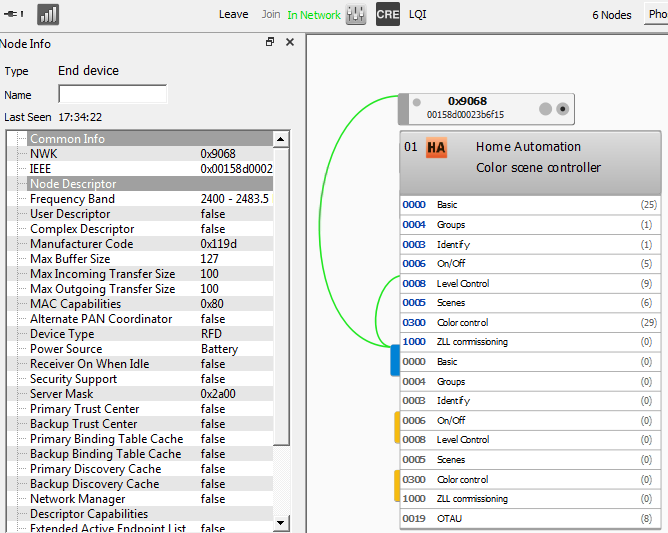Open server cluster 0300 Color control (29)
This screenshot has width=668, height=533.
coord(530,323)
